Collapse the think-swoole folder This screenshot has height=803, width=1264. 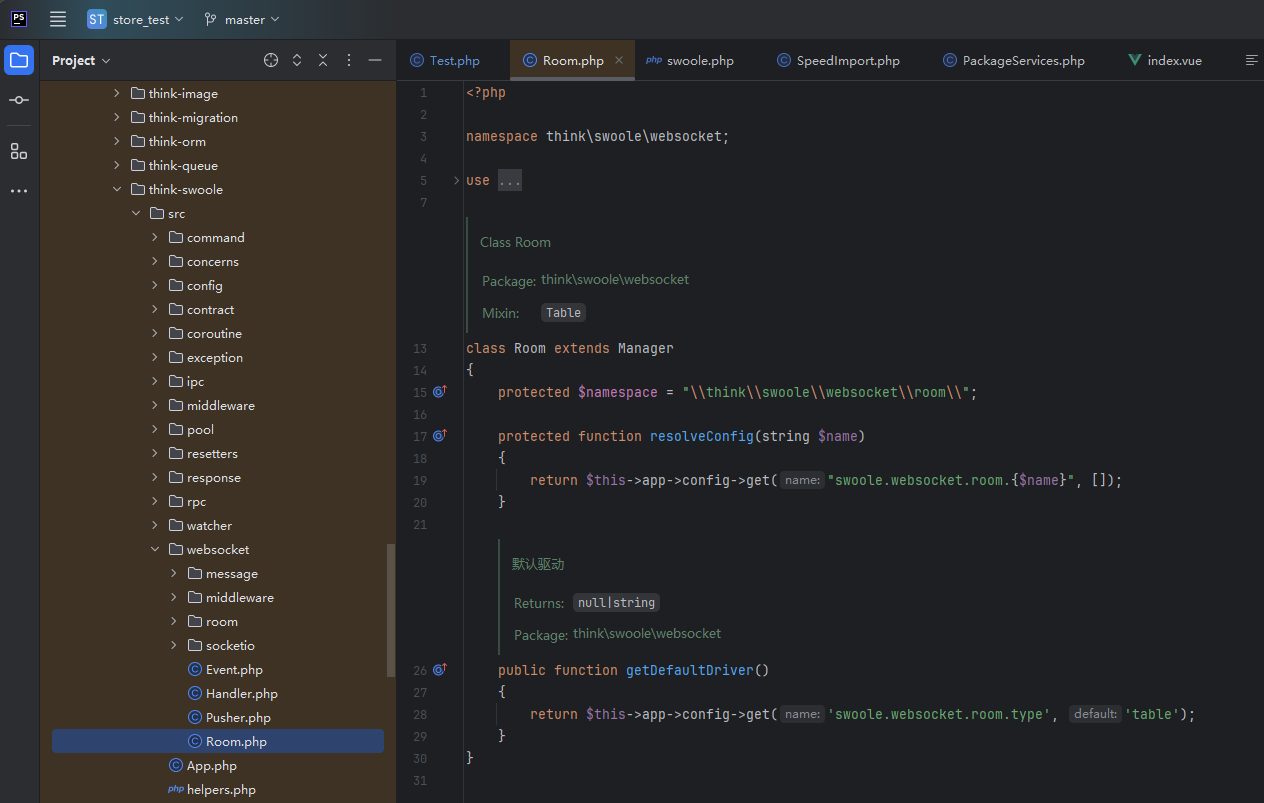pos(116,189)
